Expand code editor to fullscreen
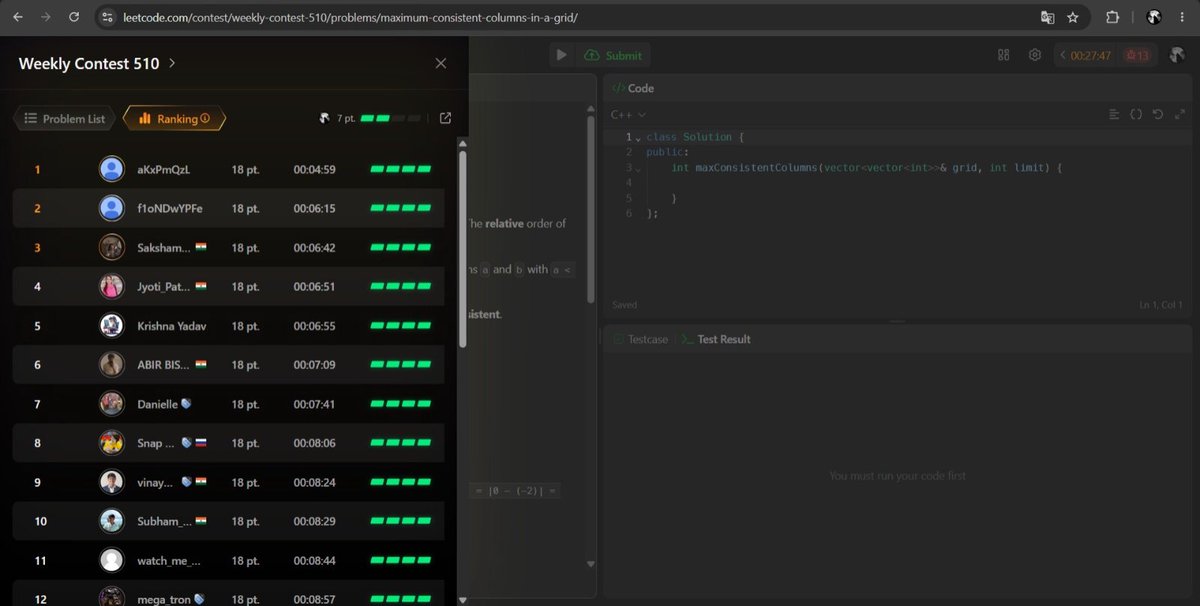The image size is (1200, 606). (x=1178, y=114)
